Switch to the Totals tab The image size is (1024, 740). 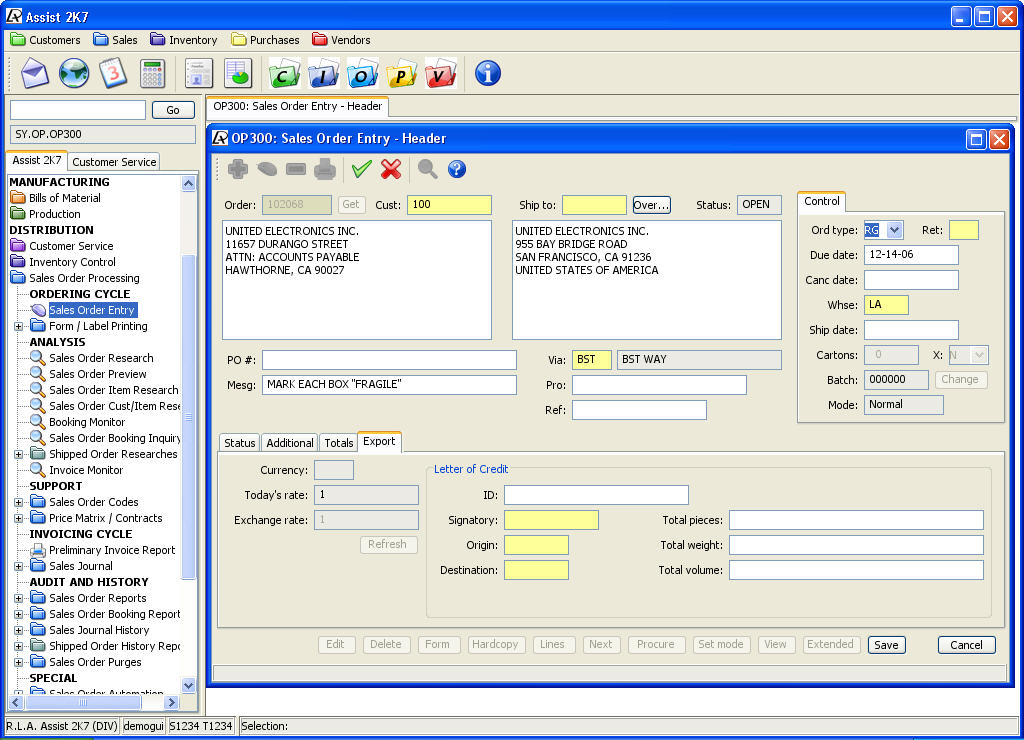click(x=338, y=443)
